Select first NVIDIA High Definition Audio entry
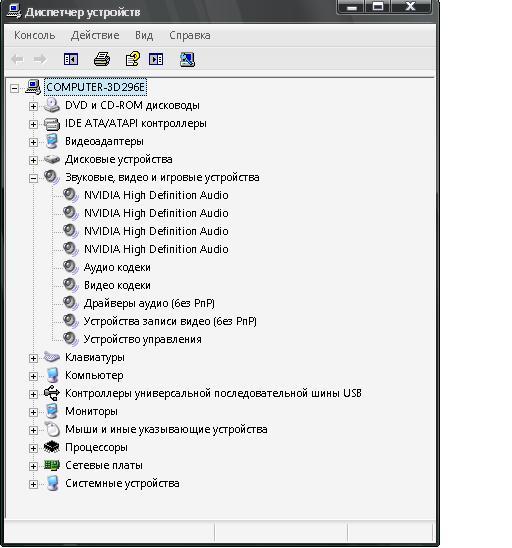512x548 pixels. point(156,195)
